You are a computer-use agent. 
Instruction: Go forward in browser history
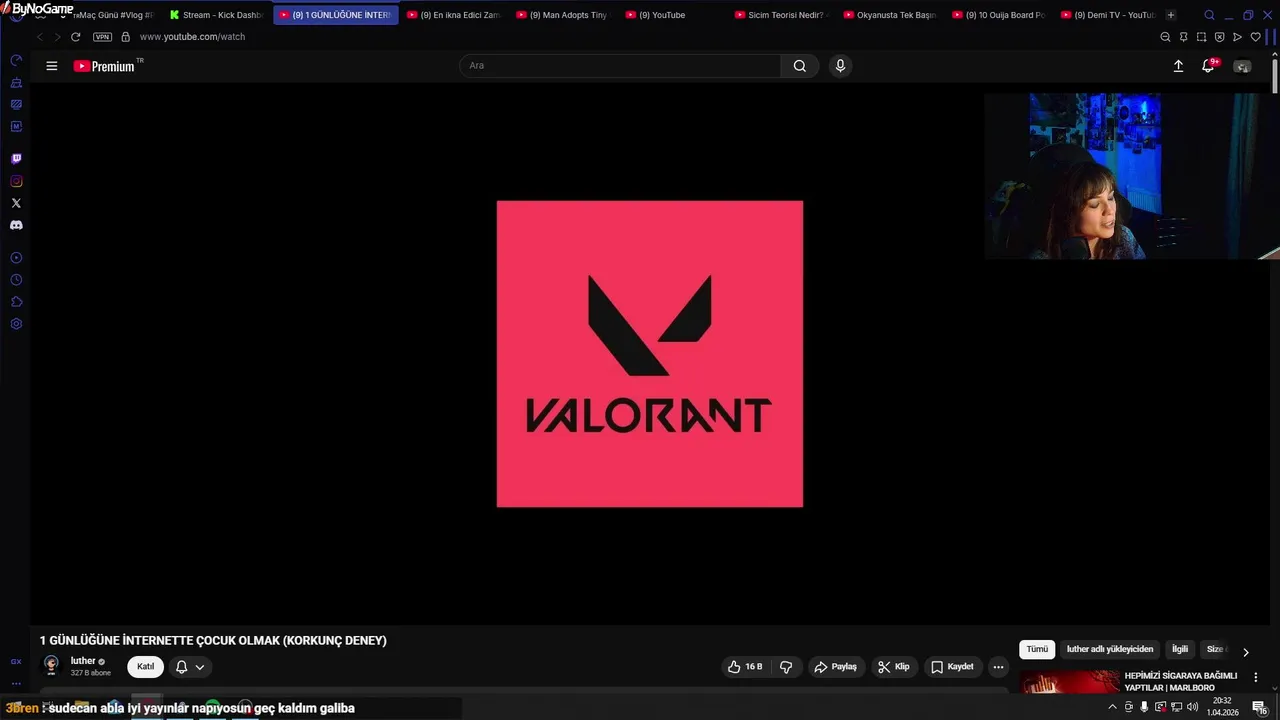tap(57, 37)
